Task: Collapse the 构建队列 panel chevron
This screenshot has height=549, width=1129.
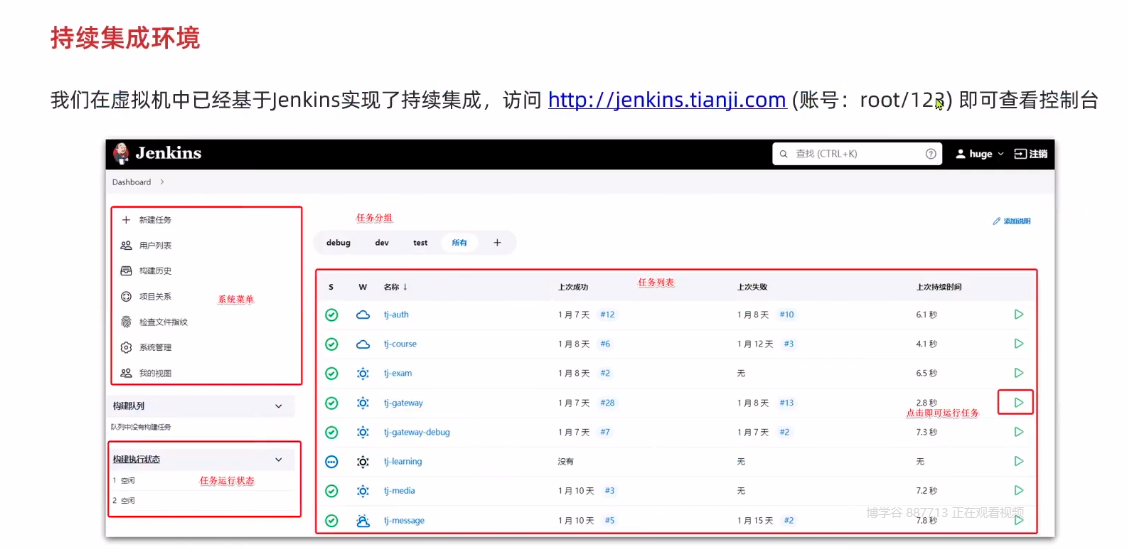Action: (x=279, y=406)
